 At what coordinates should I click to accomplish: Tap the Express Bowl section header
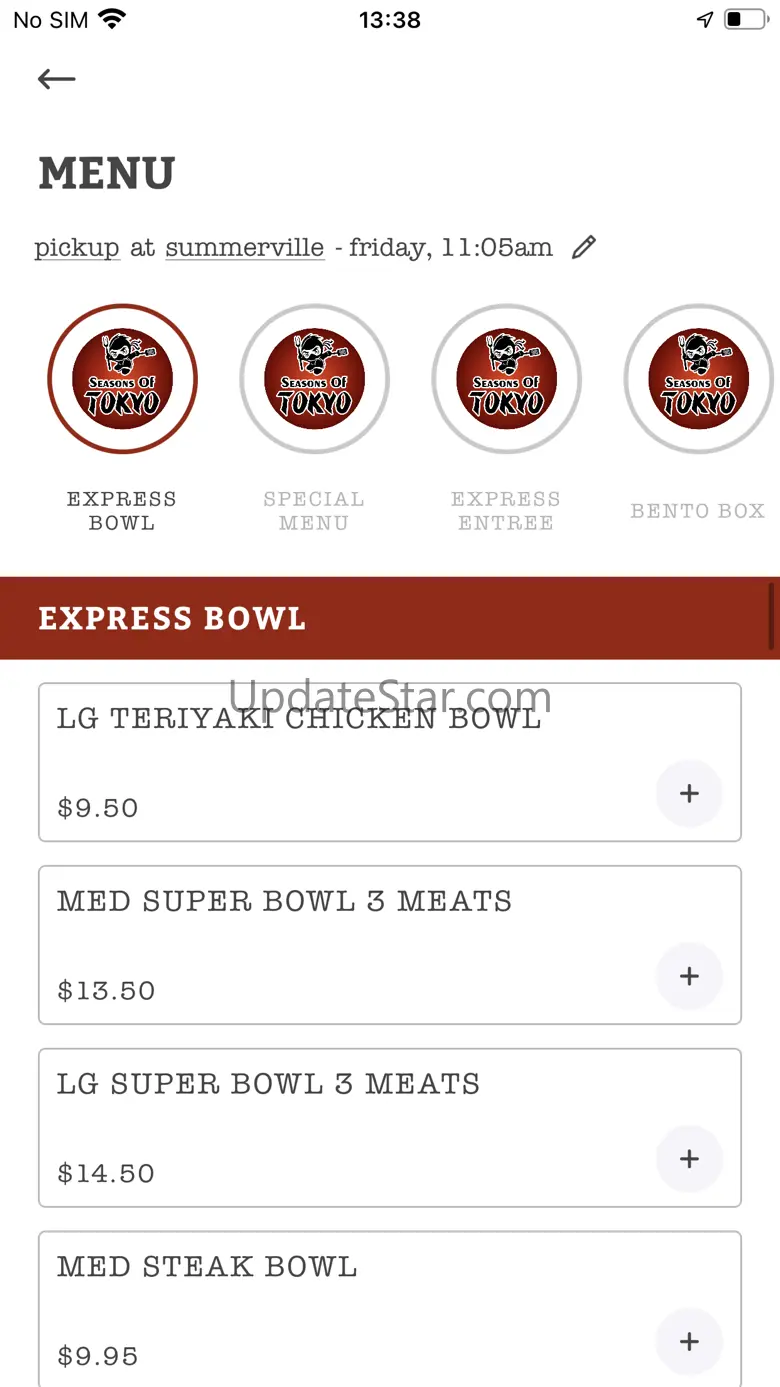coord(172,619)
